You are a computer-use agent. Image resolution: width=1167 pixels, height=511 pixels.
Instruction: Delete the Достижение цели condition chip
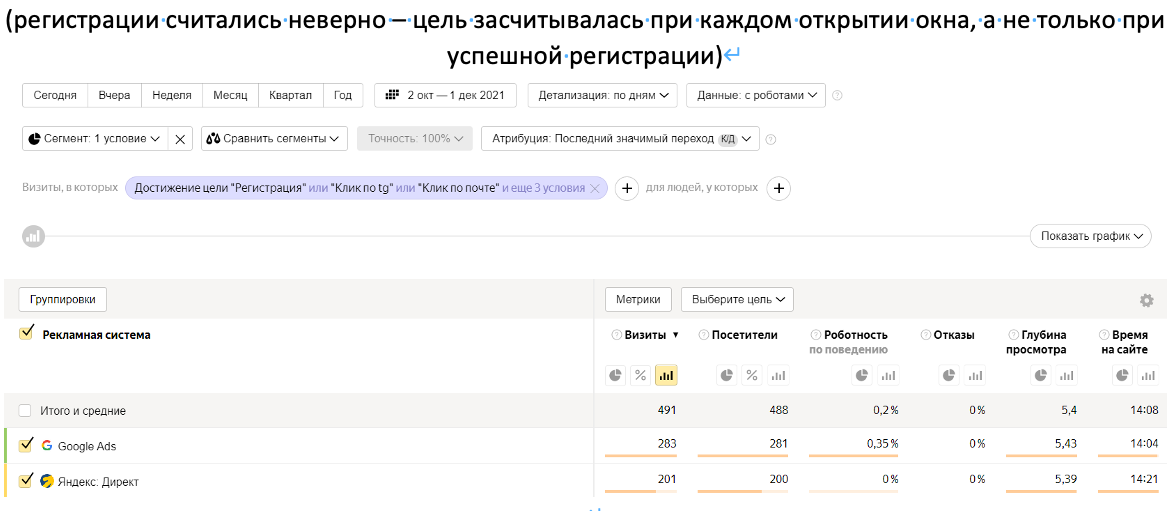pyautogui.click(x=595, y=189)
